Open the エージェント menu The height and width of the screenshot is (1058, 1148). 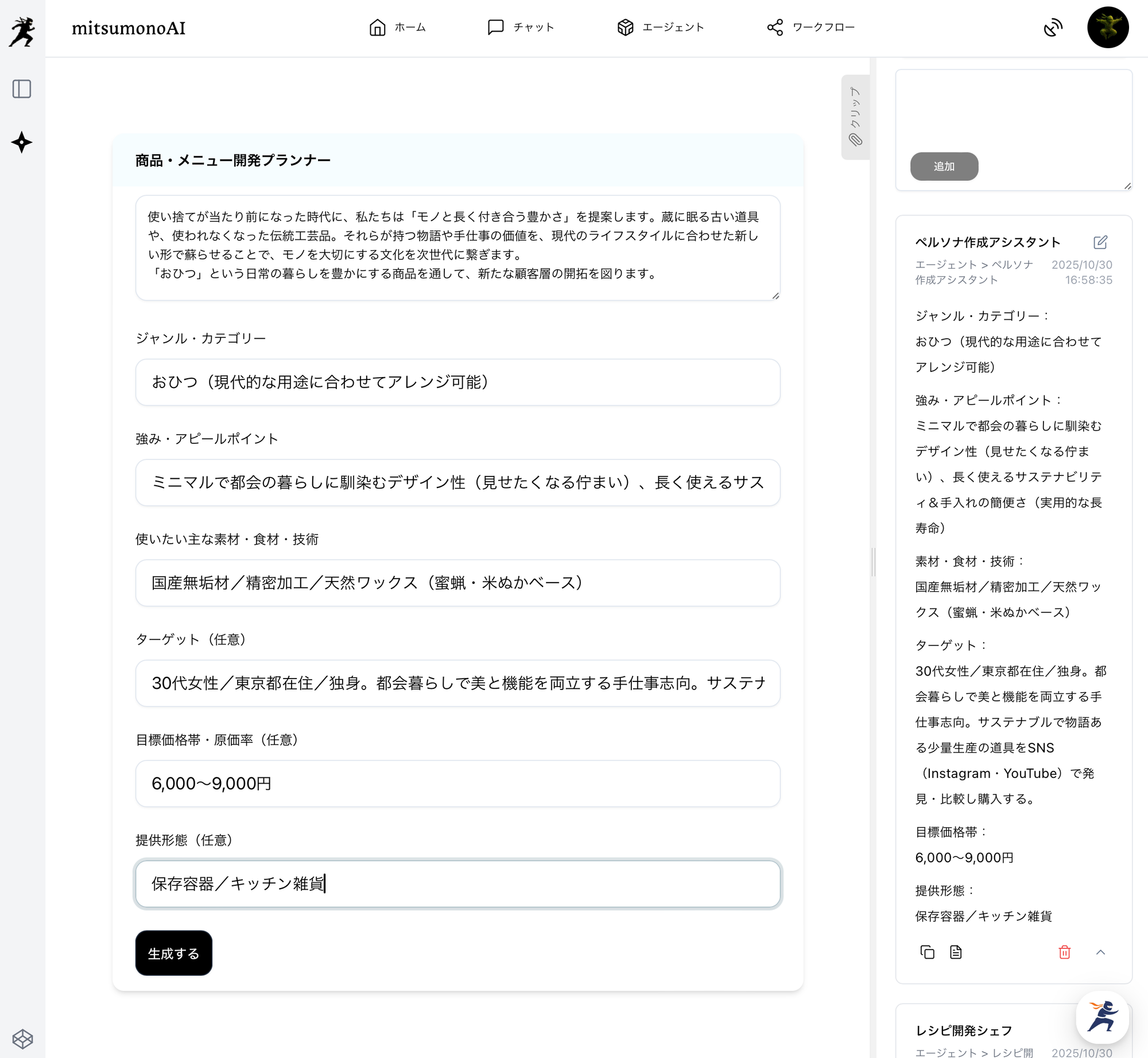click(660, 28)
